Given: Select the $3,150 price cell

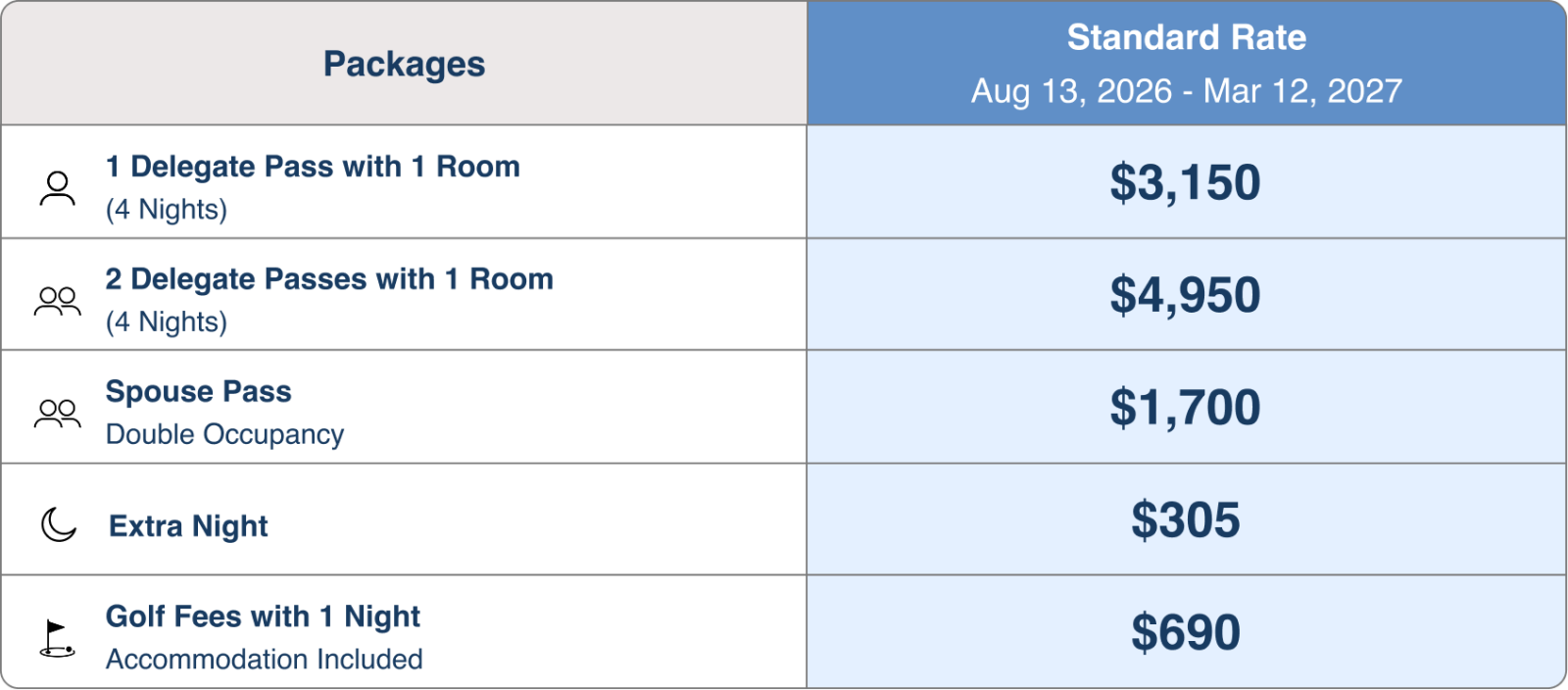Looking at the screenshot, I should tap(1186, 182).
